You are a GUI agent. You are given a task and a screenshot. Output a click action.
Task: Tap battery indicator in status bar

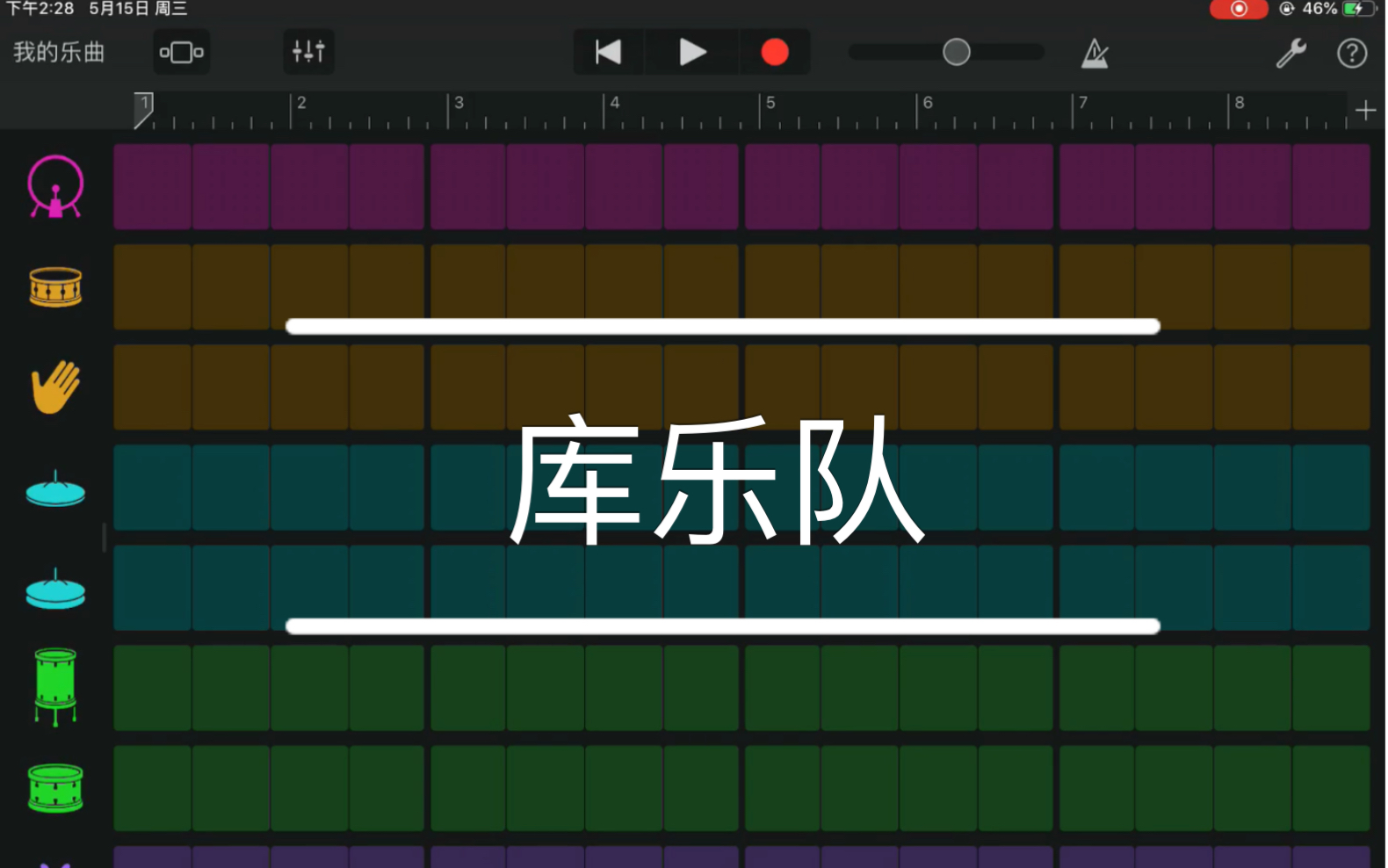pyautogui.click(x=1358, y=9)
